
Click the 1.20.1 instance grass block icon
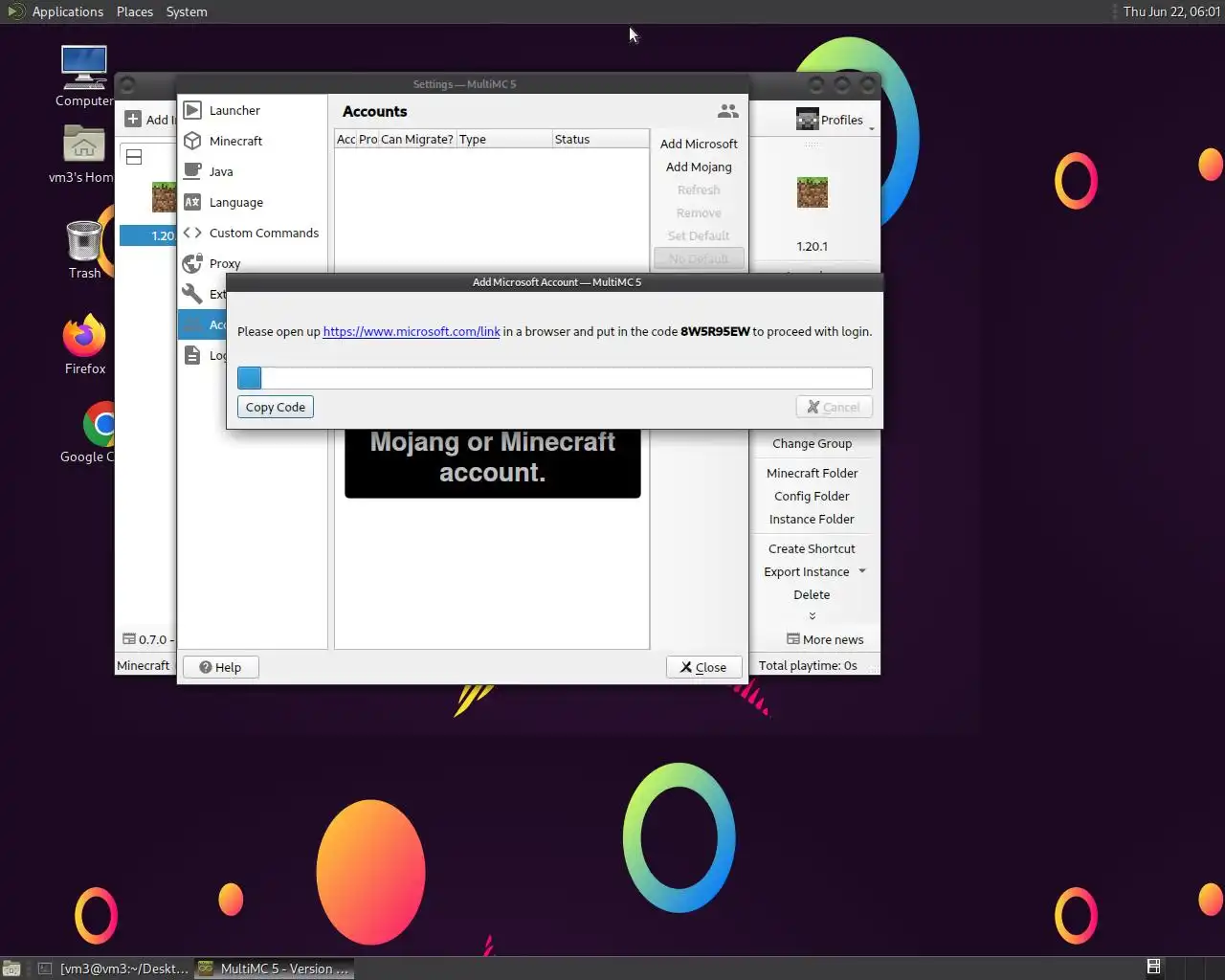813,192
